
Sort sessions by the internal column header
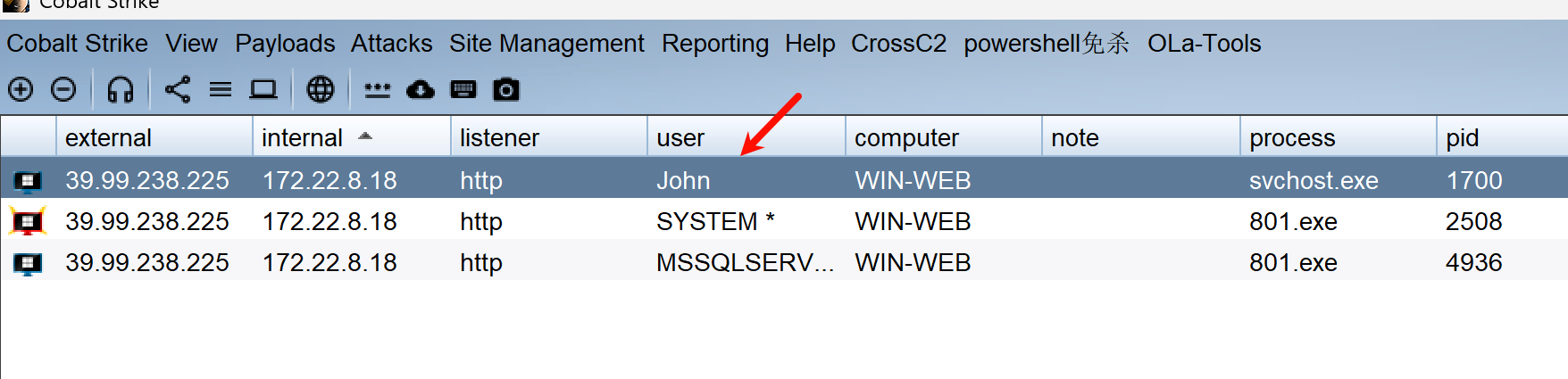tap(303, 137)
